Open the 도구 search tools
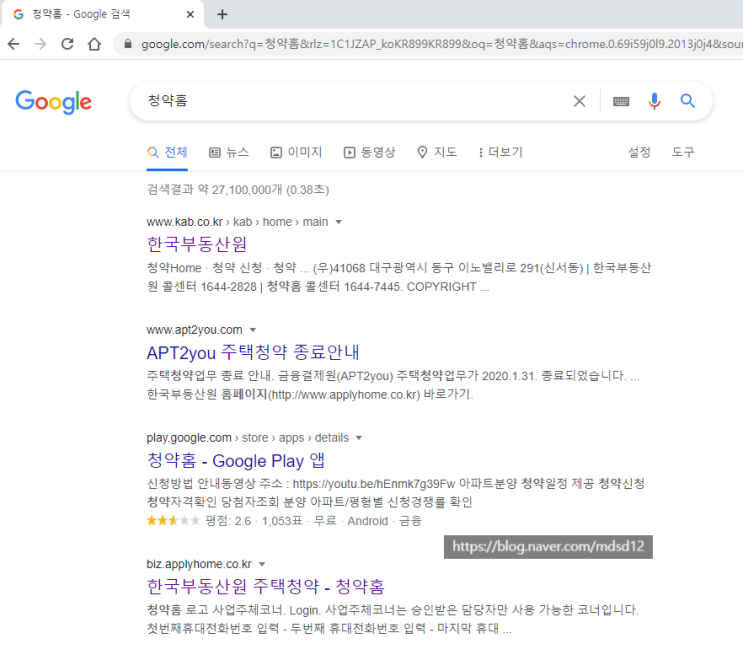The width and height of the screenshot is (743, 660). [x=683, y=152]
